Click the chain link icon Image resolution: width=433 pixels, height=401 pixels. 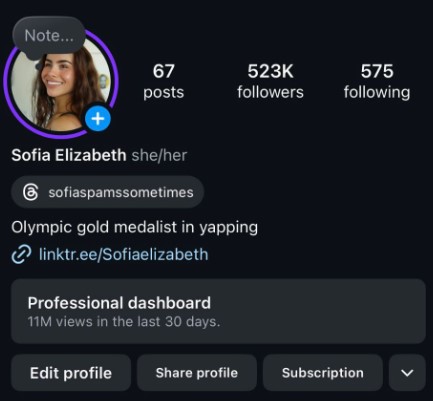tap(21, 254)
